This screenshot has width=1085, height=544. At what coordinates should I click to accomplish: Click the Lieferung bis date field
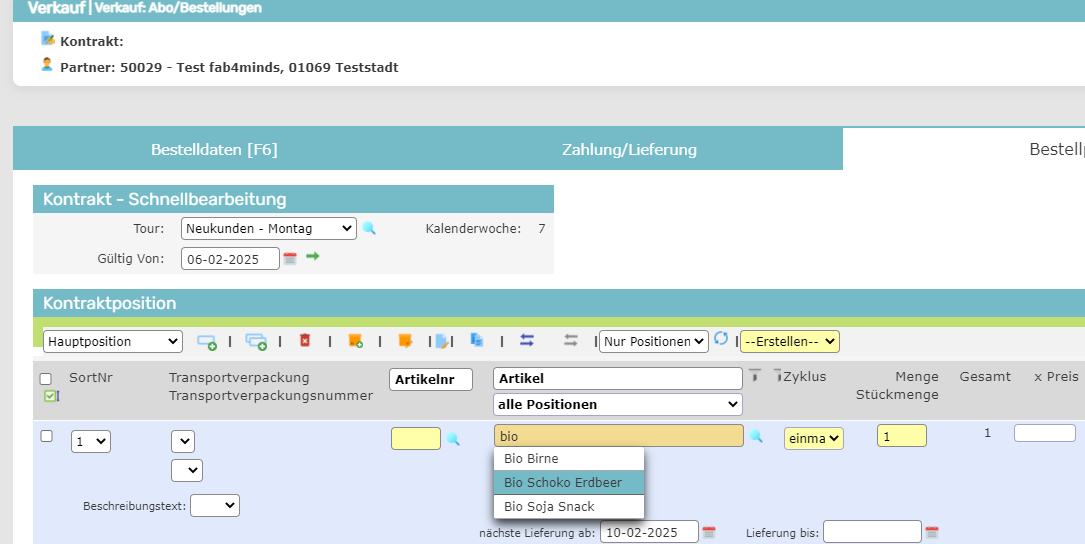point(871,532)
